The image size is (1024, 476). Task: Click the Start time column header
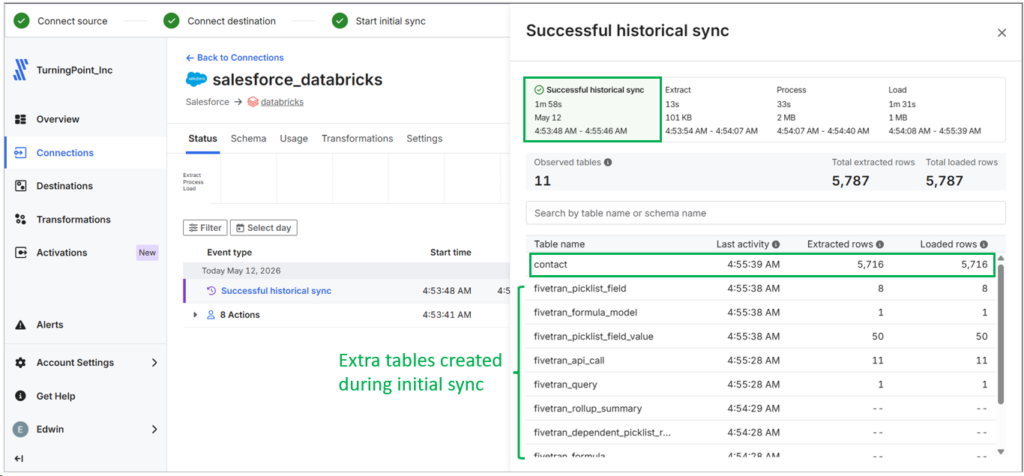point(451,253)
